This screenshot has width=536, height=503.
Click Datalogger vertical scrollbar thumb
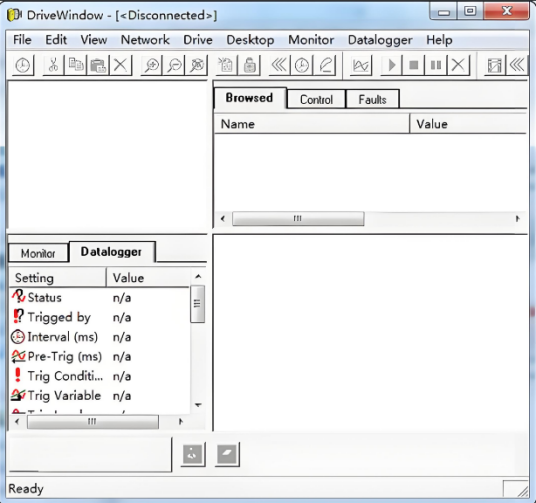197,304
